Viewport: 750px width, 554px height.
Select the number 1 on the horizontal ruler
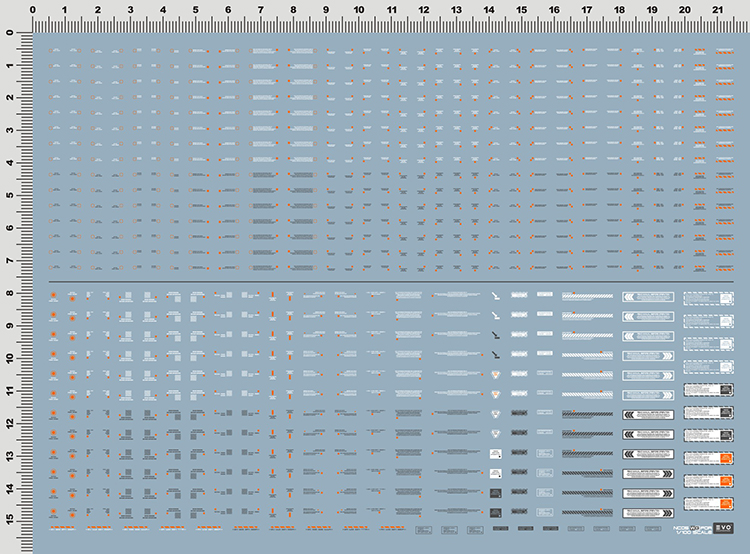click(x=65, y=10)
